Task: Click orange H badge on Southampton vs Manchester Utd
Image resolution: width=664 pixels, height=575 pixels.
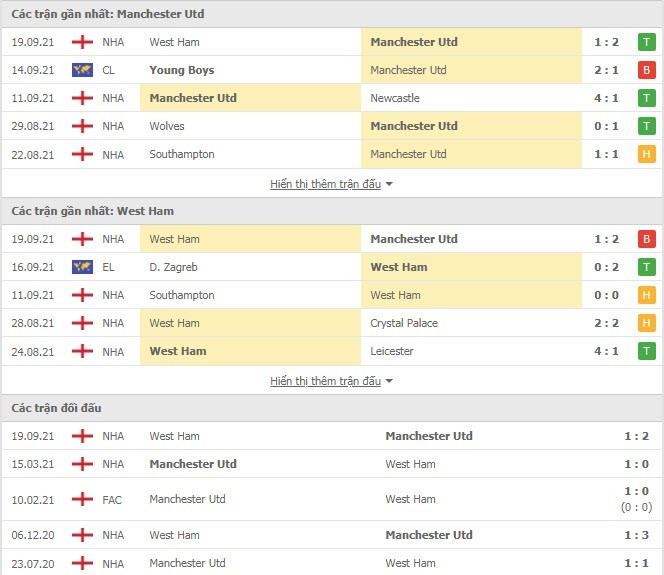Action: pyautogui.click(x=646, y=154)
